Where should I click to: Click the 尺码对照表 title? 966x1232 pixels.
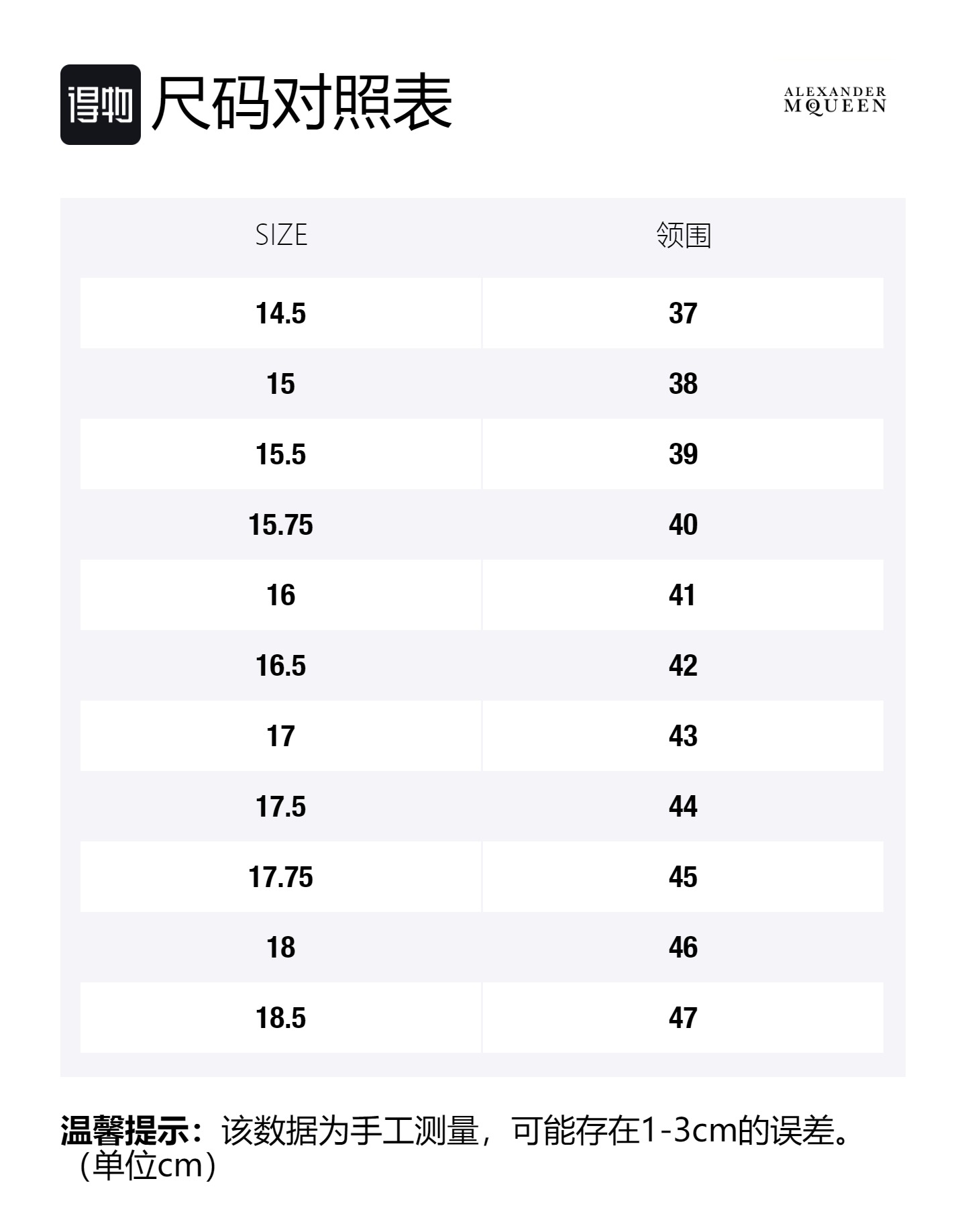coord(302,103)
